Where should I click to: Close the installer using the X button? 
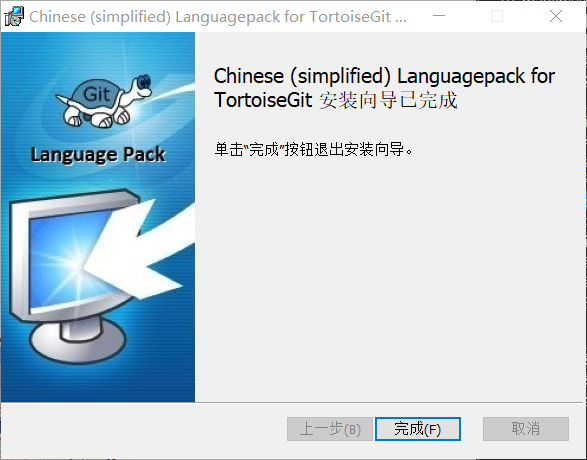556,16
